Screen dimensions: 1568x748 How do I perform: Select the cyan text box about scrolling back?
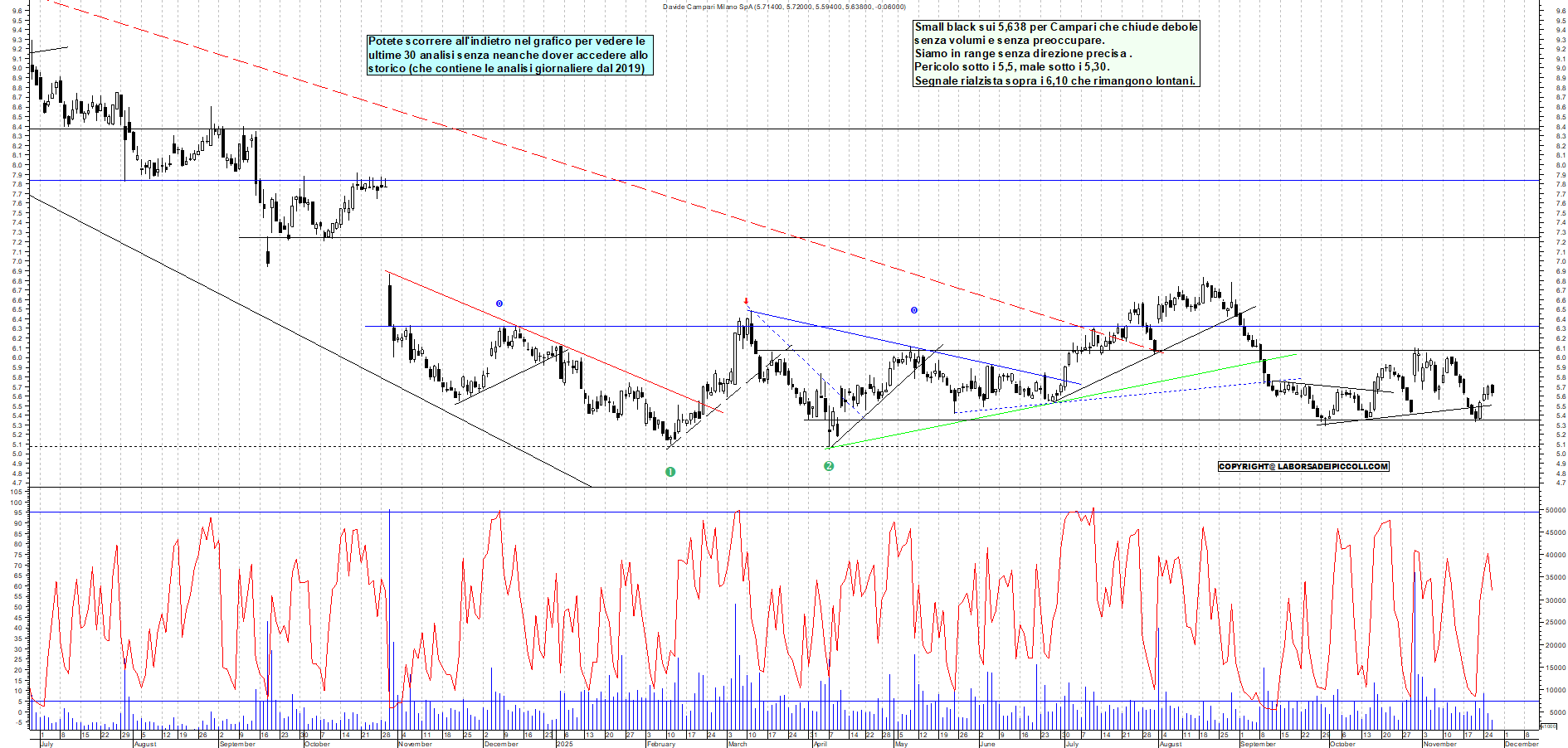509,55
